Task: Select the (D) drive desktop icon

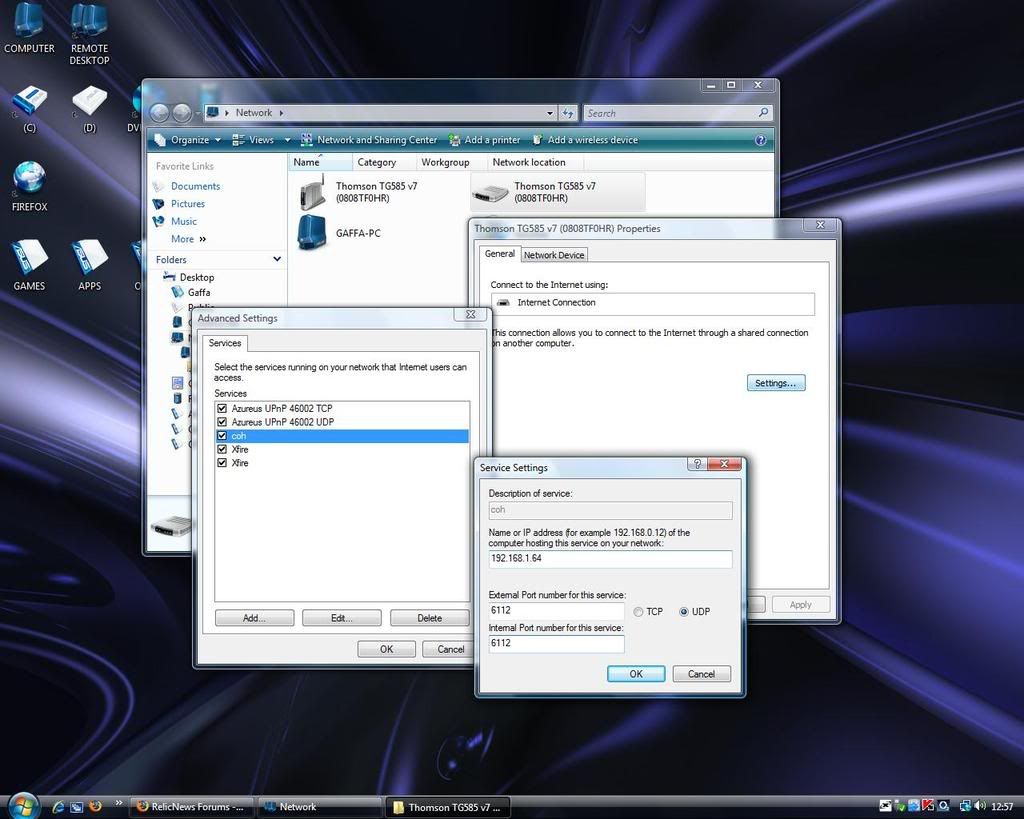Action: click(89, 109)
